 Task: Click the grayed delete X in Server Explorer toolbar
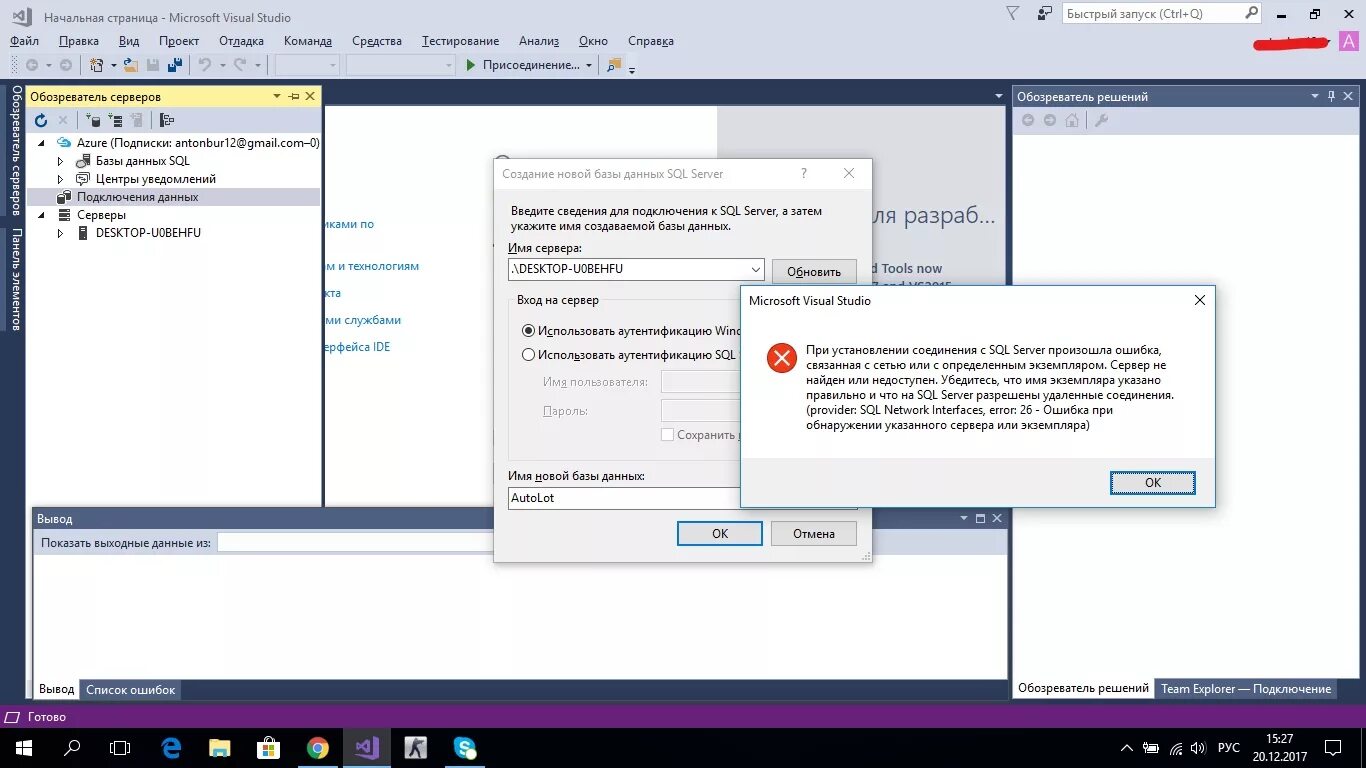pos(63,120)
